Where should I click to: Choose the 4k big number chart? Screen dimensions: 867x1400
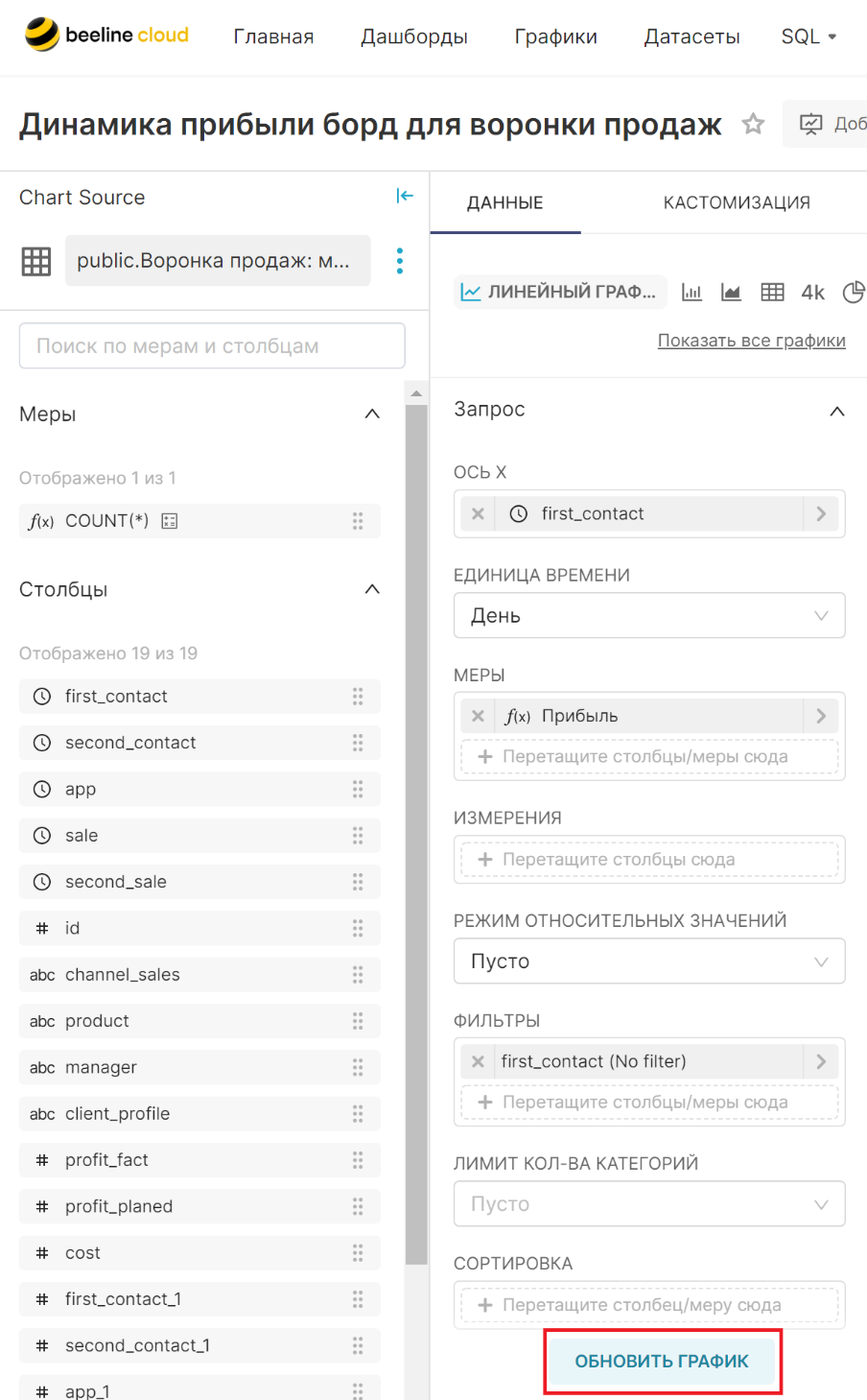tap(812, 292)
